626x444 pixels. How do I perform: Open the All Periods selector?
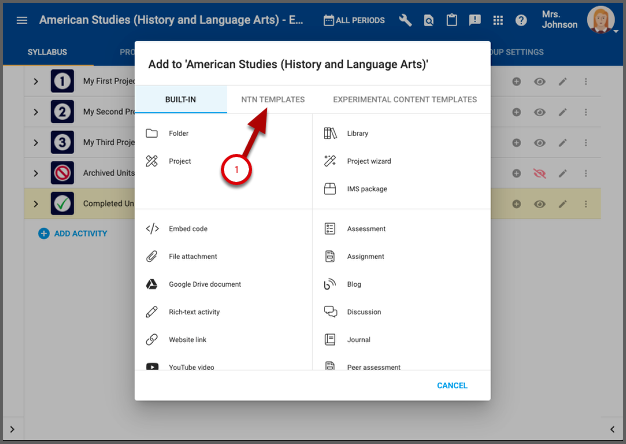[x=354, y=20]
